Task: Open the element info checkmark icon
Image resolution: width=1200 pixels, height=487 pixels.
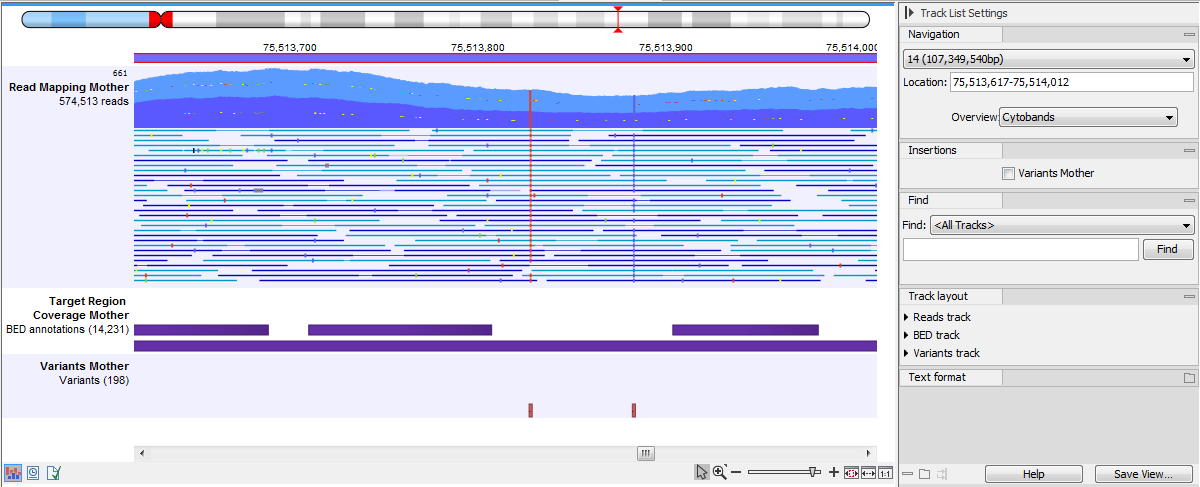Action: 53,472
